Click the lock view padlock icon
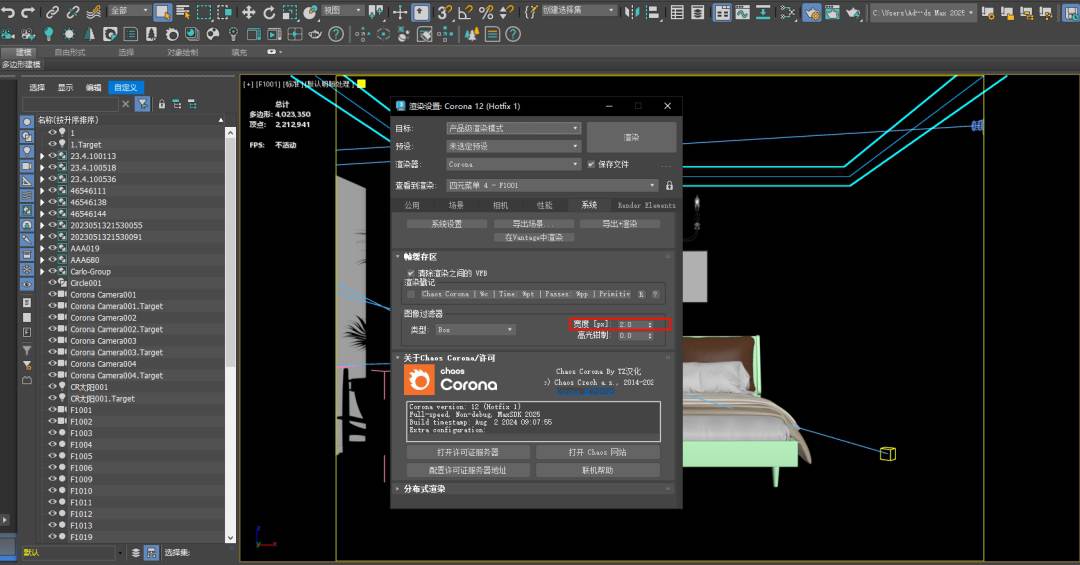This screenshot has width=1080, height=565. 669,185
